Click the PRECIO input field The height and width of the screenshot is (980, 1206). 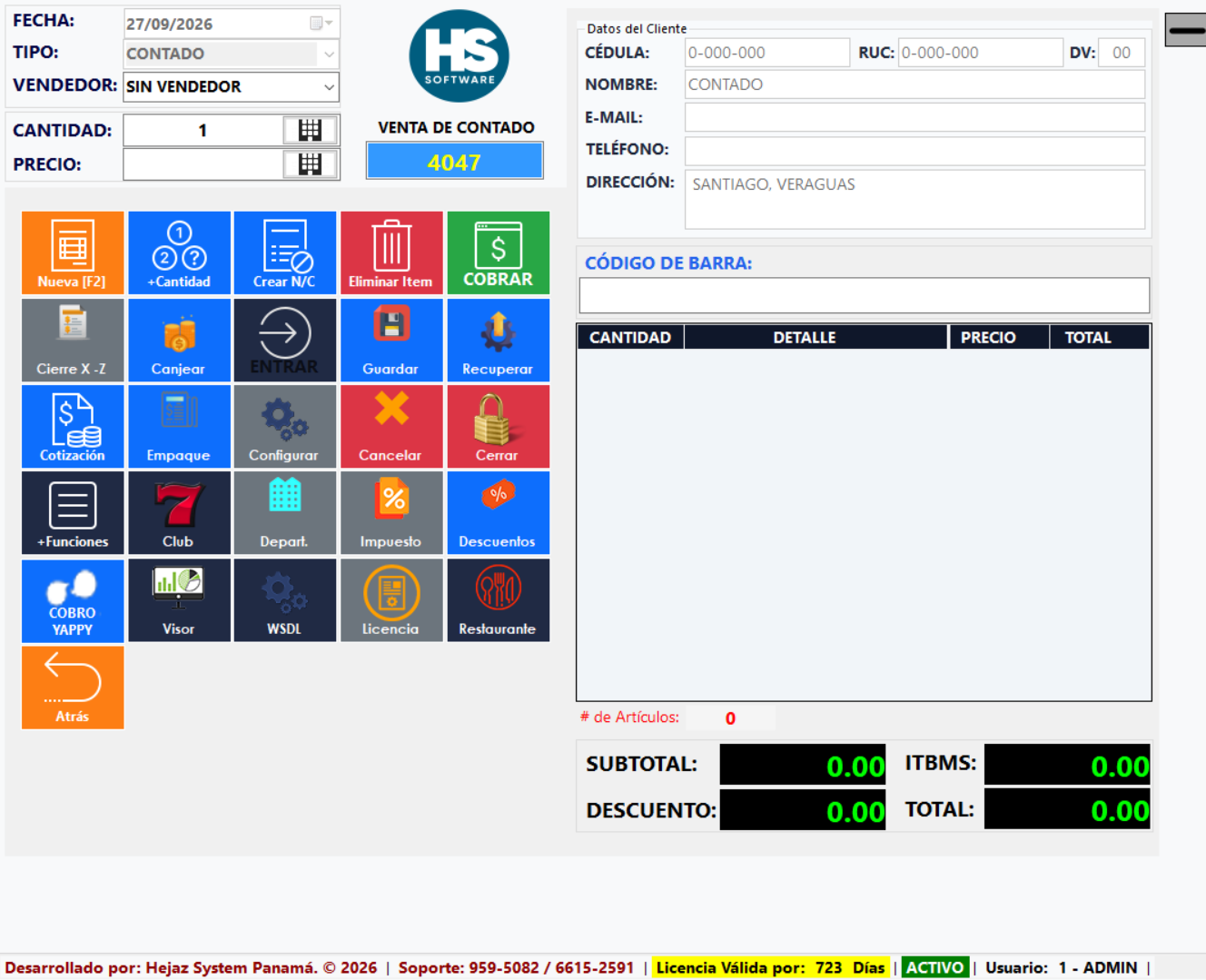tap(203, 164)
